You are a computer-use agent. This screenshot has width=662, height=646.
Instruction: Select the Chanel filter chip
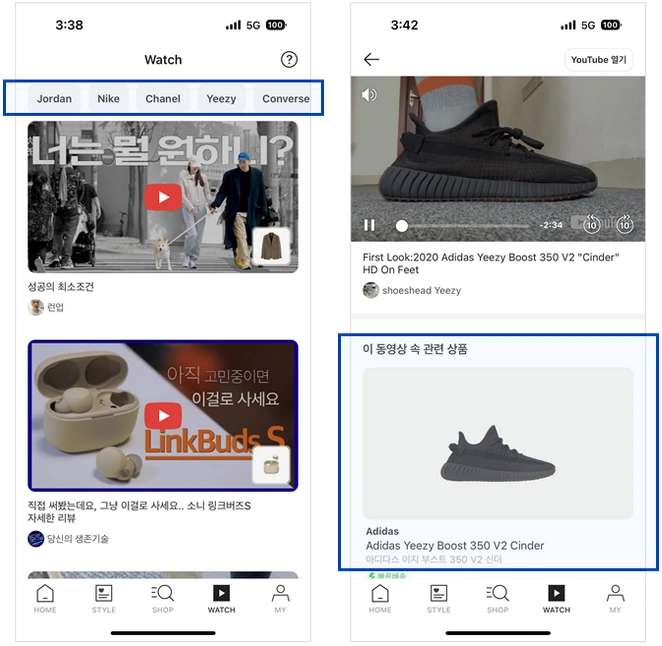coord(163,98)
